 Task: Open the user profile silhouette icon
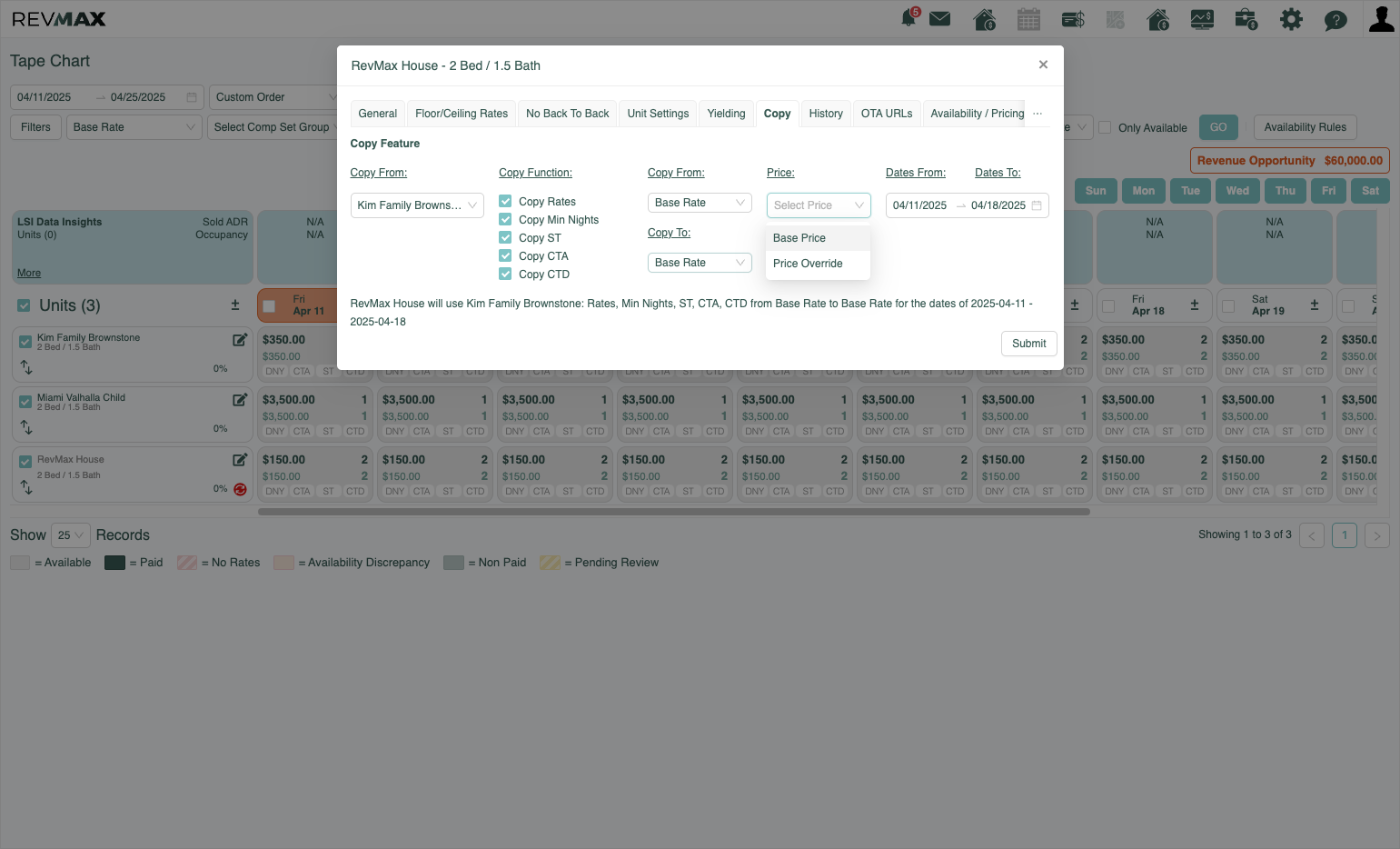point(1381,18)
